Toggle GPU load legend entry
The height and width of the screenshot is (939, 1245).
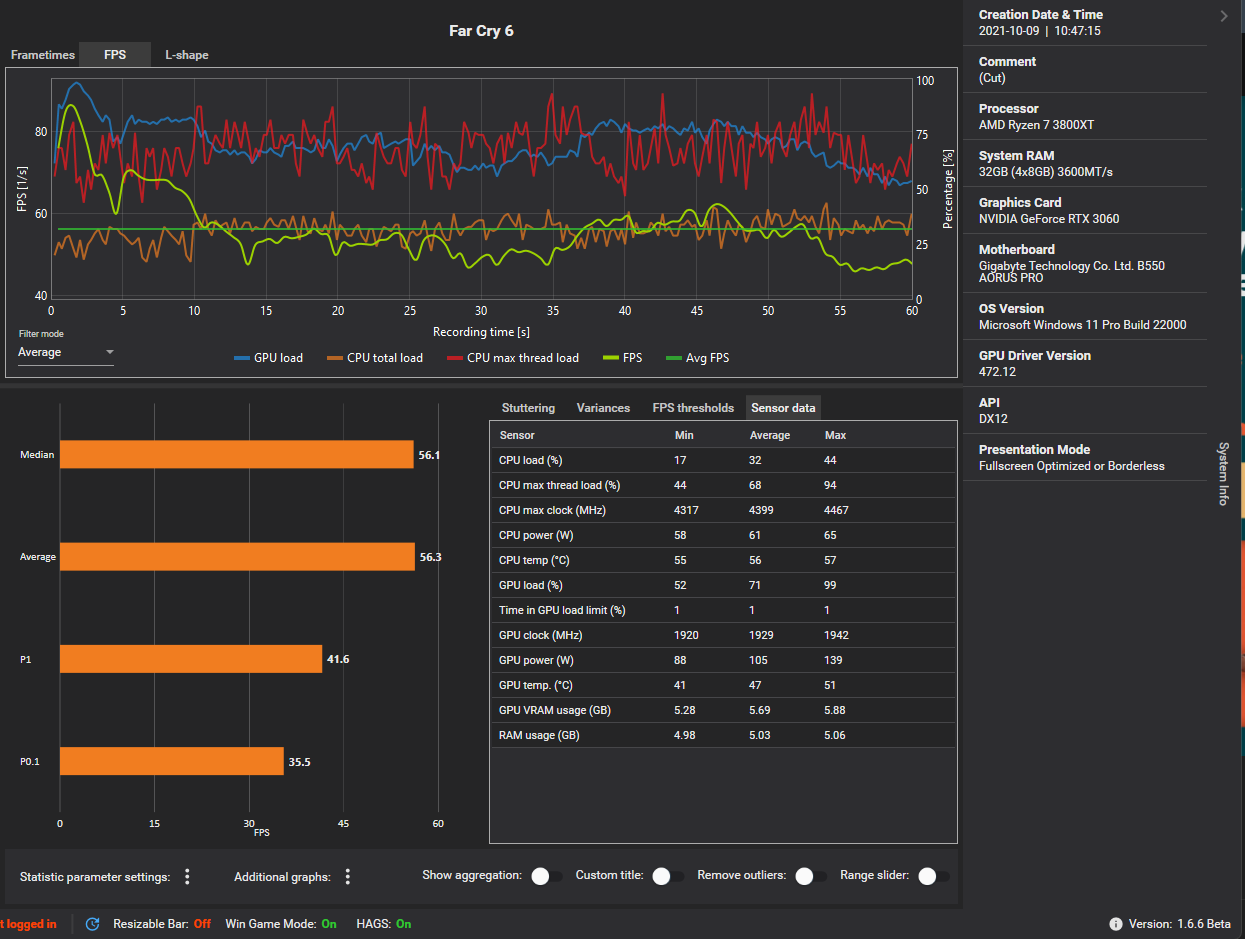click(268, 358)
